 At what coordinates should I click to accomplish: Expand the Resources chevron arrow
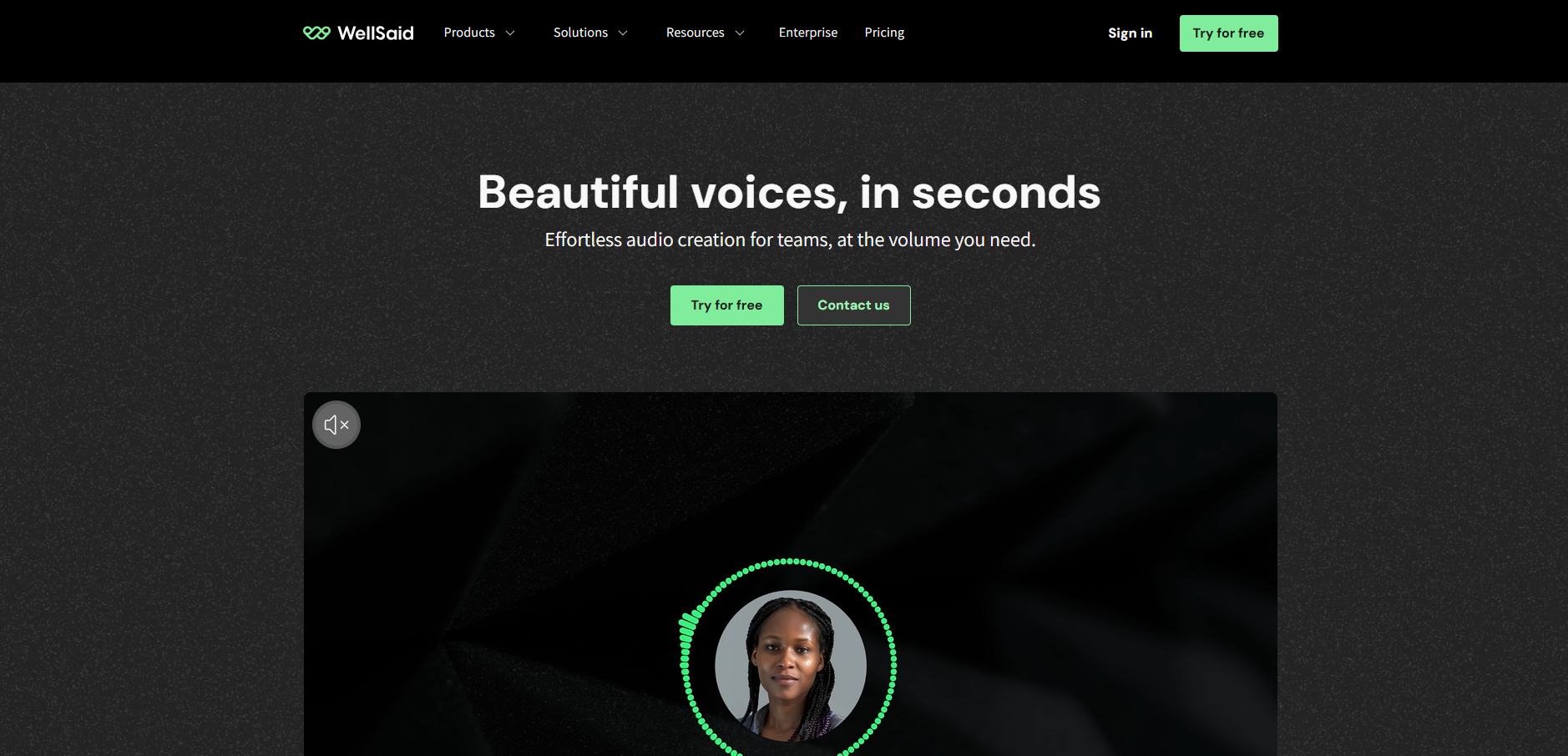pyautogui.click(x=740, y=33)
